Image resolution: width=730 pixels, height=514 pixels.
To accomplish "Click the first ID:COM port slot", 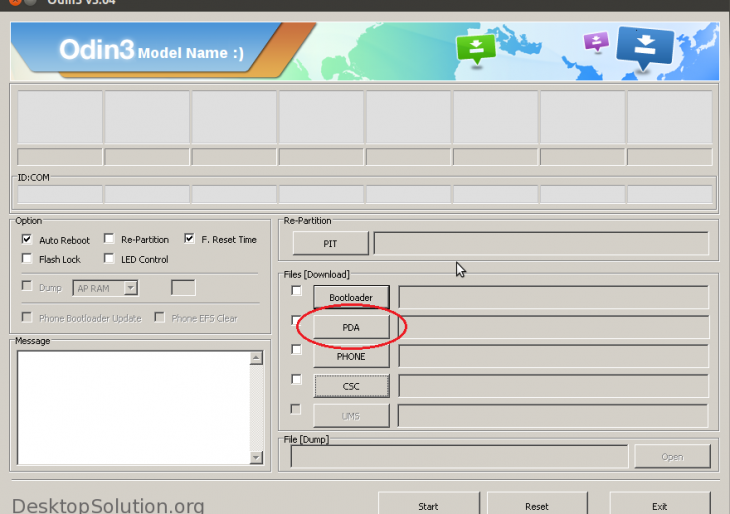I will point(60,194).
